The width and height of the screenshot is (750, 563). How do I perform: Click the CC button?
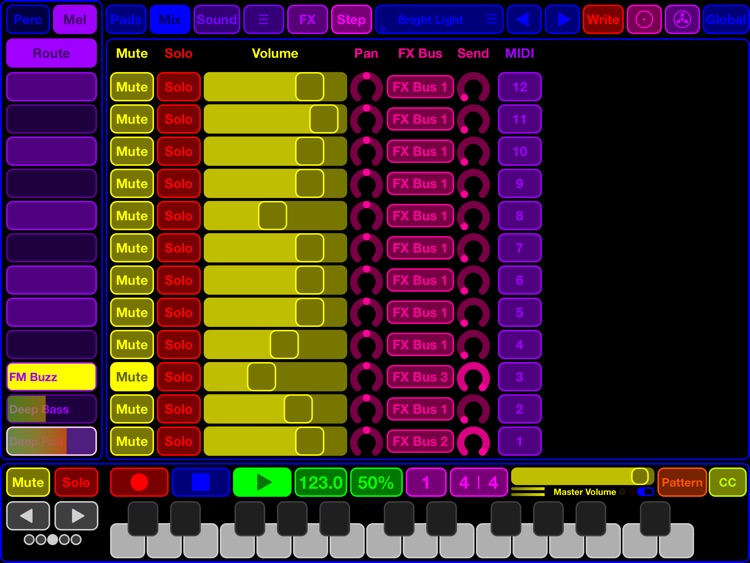728,482
